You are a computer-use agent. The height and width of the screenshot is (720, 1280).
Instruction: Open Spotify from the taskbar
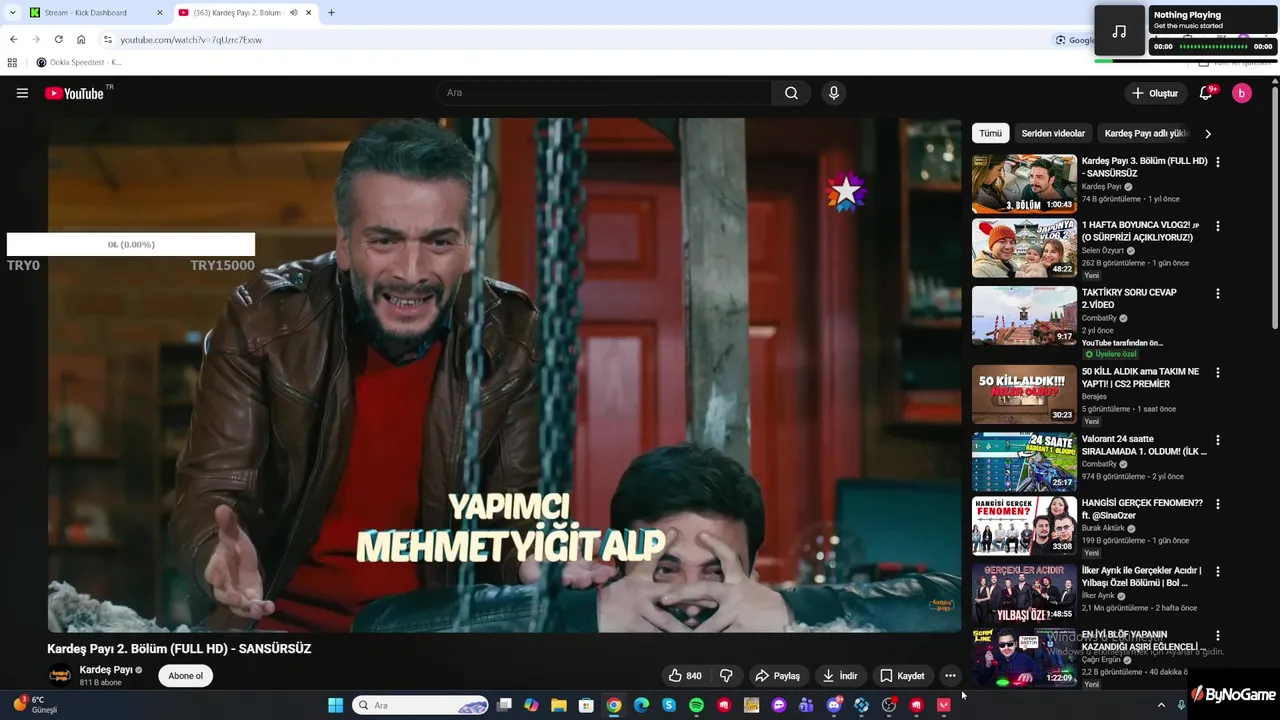pyautogui.click(x=696, y=705)
